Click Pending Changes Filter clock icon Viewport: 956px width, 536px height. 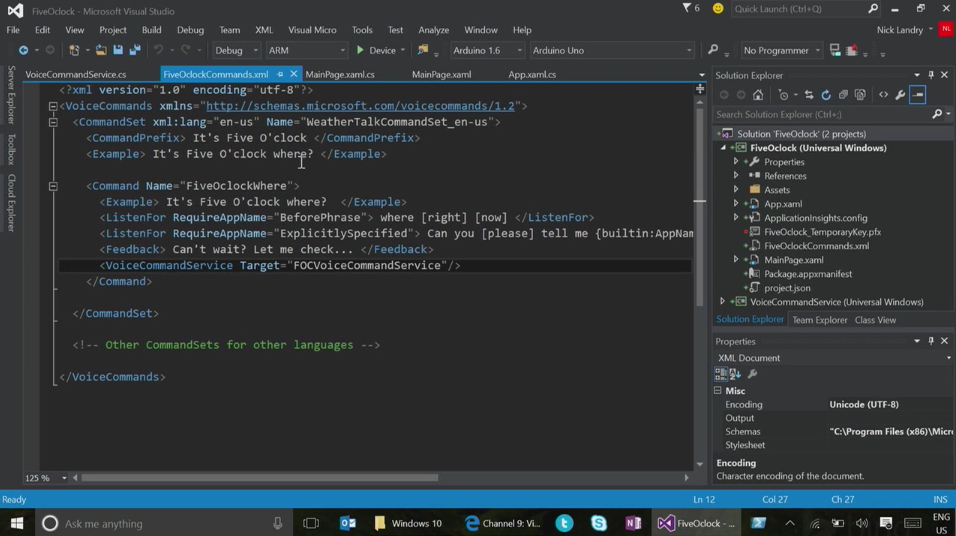pyautogui.click(x=783, y=95)
